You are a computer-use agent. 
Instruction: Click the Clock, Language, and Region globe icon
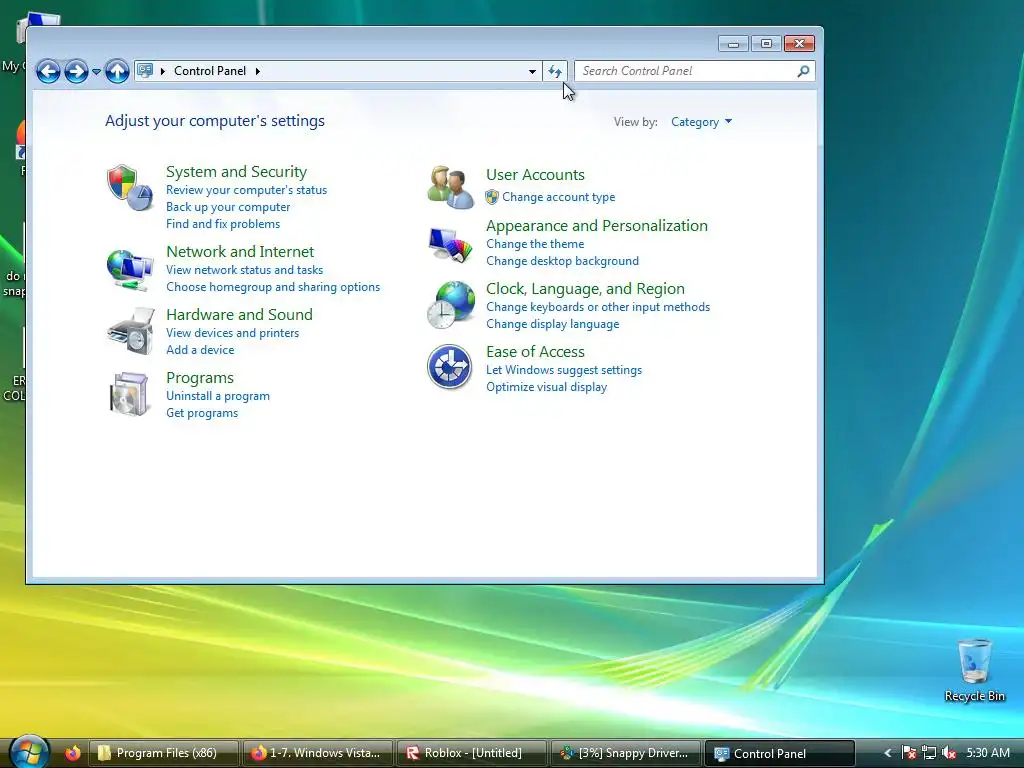pyautogui.click(x=451, y=305)
